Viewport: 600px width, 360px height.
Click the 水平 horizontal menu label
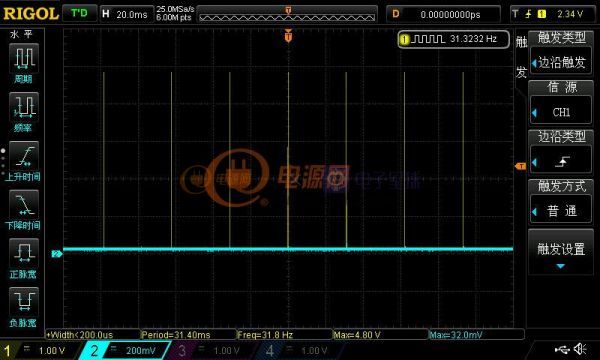[21, 34]
